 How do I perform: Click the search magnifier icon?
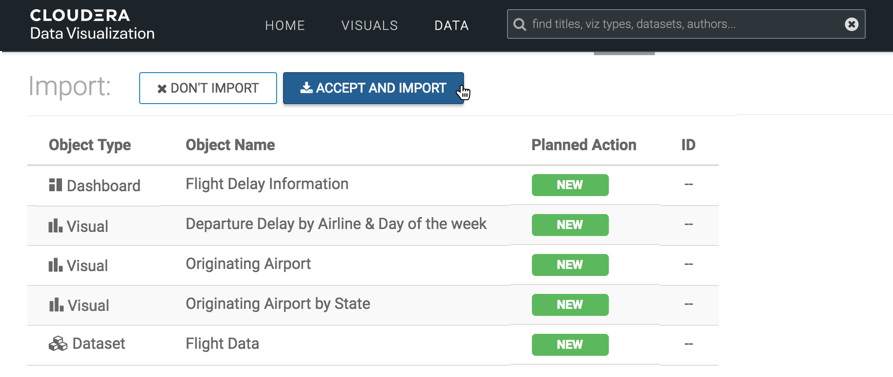(x=519, y=24)
